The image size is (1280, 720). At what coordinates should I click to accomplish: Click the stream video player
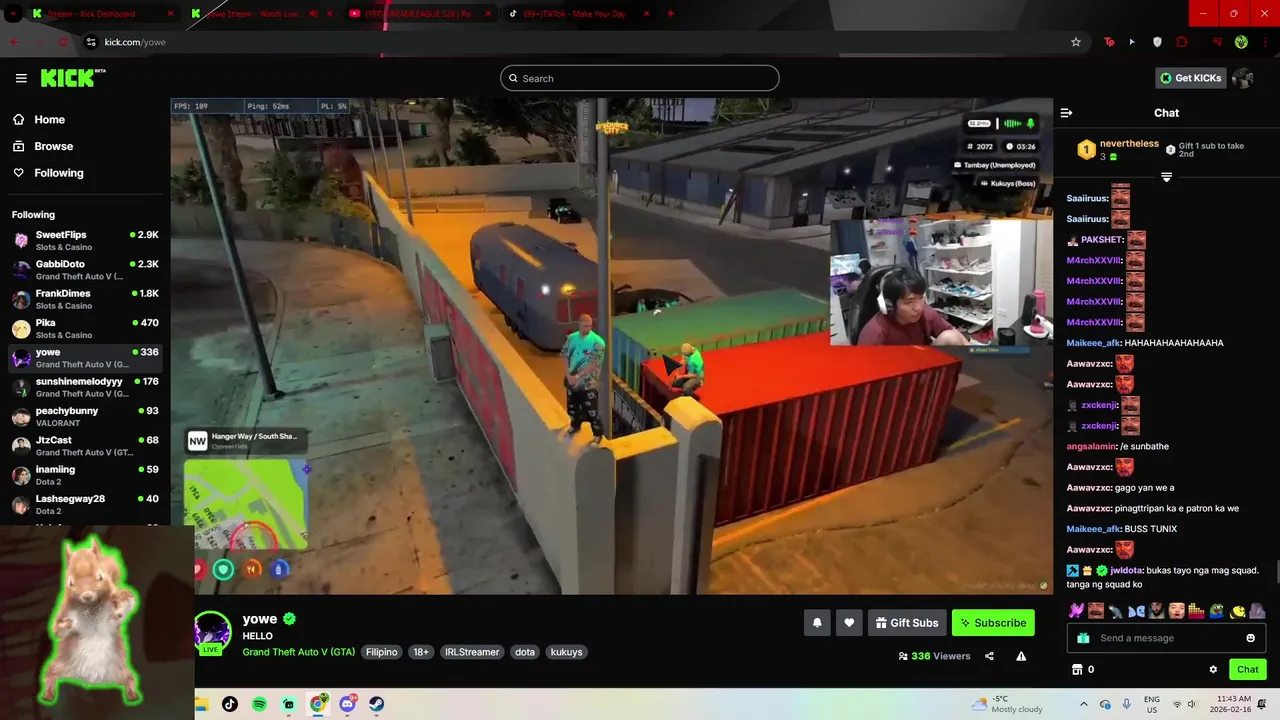pyautogui.click(x=611, y=346)
